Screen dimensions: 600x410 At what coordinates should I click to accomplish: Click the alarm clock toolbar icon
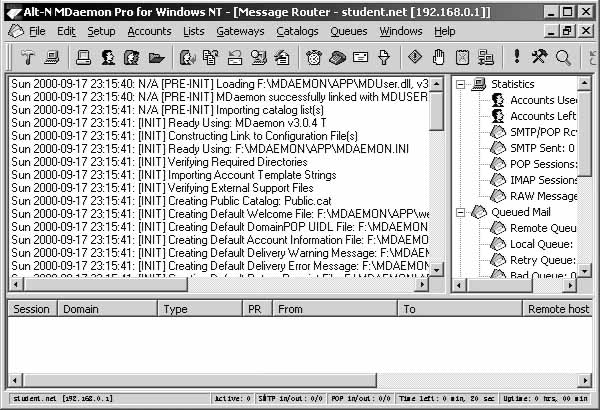coord(314,57)
